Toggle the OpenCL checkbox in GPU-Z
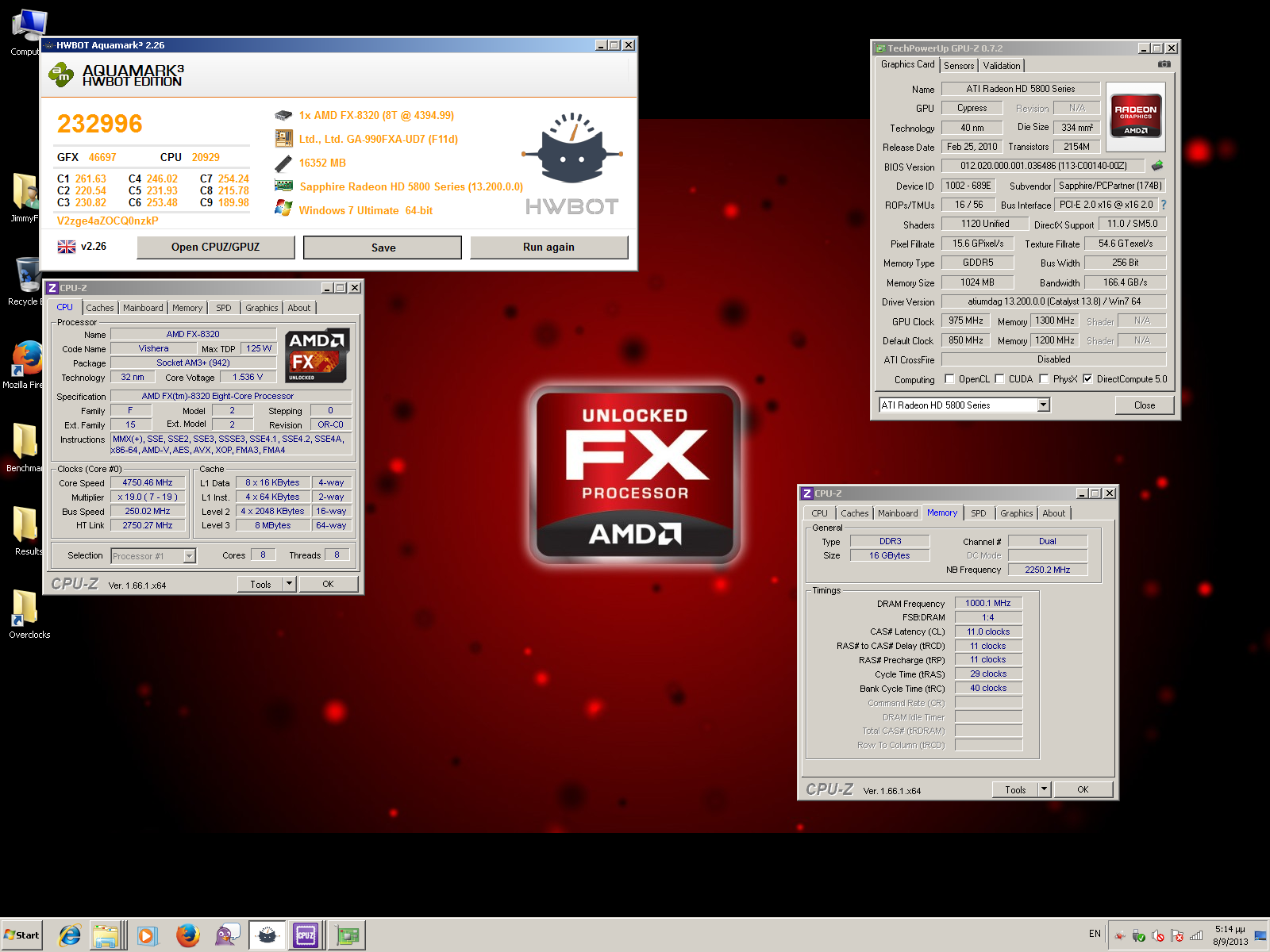The image size is (1270, 952). tap(949, 379)
